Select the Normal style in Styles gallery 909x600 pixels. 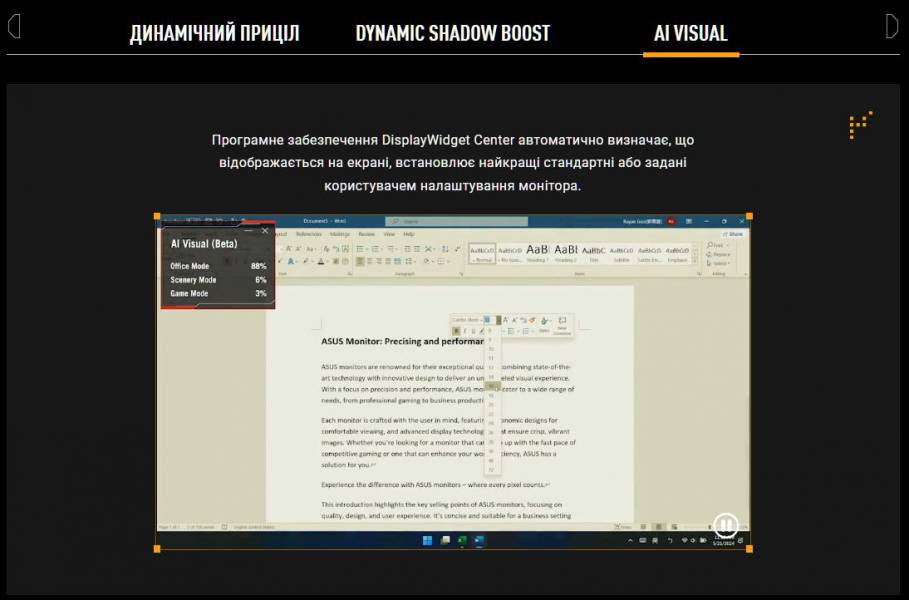pyautogui.click(x=482, y=253)
